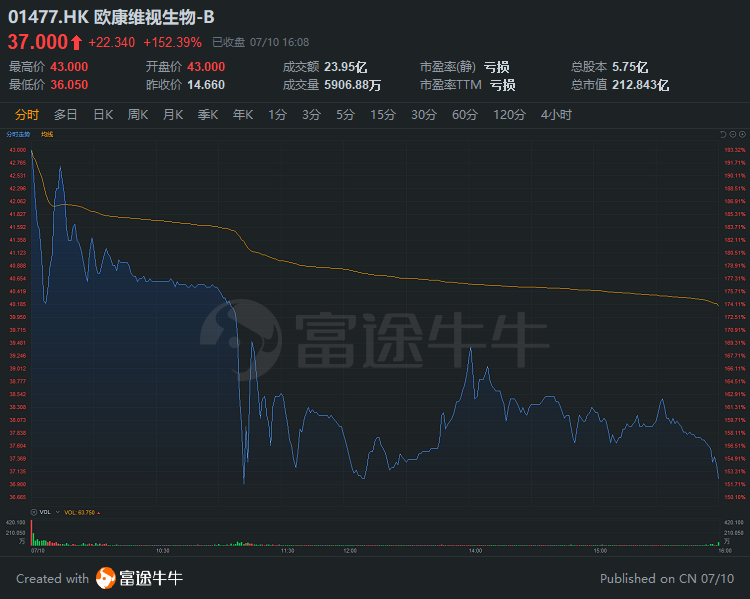Expand the VOL indicator dropdown arrow
Screen dimensions: 750x599
[x=57, y=512]
